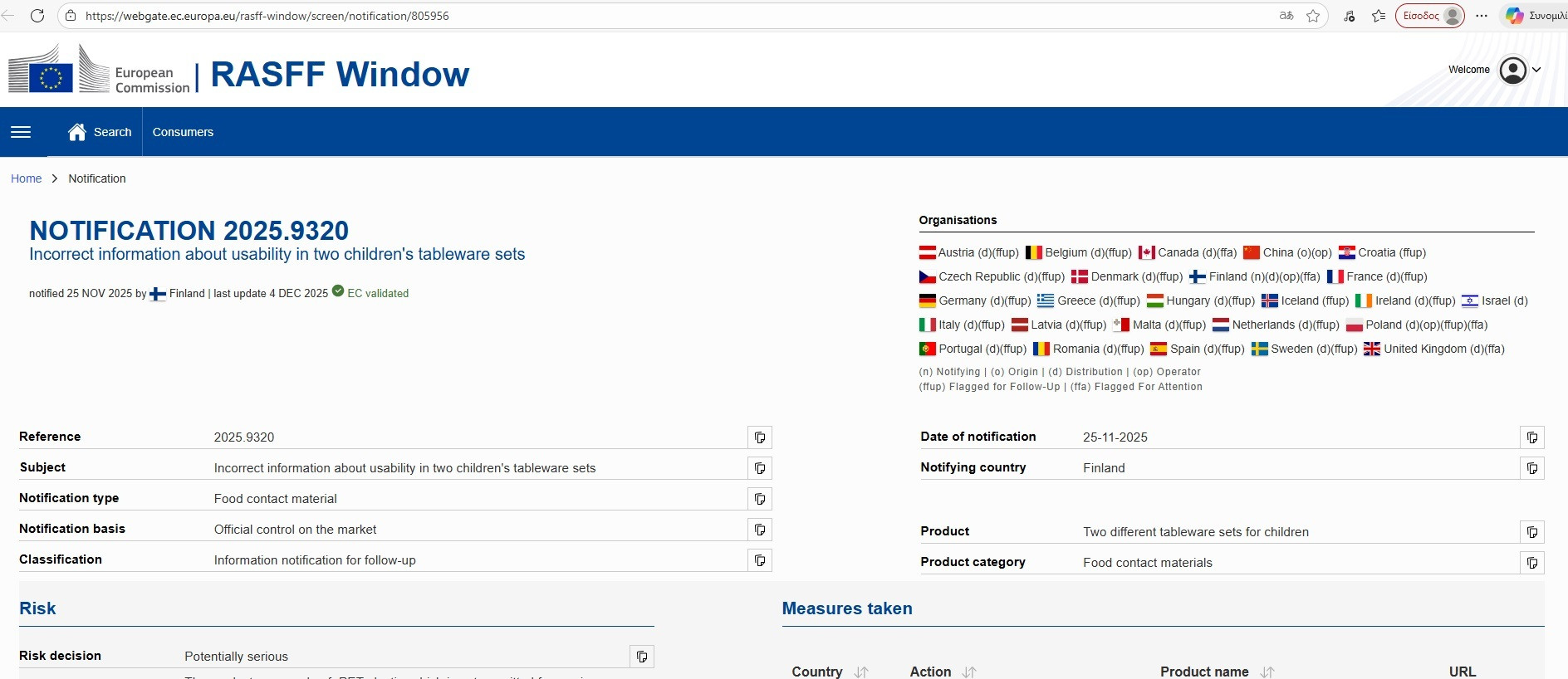Copy the Product category value
This screenshot has height=679, width=1568.
pyautogui.click(x=1531, y=563)
